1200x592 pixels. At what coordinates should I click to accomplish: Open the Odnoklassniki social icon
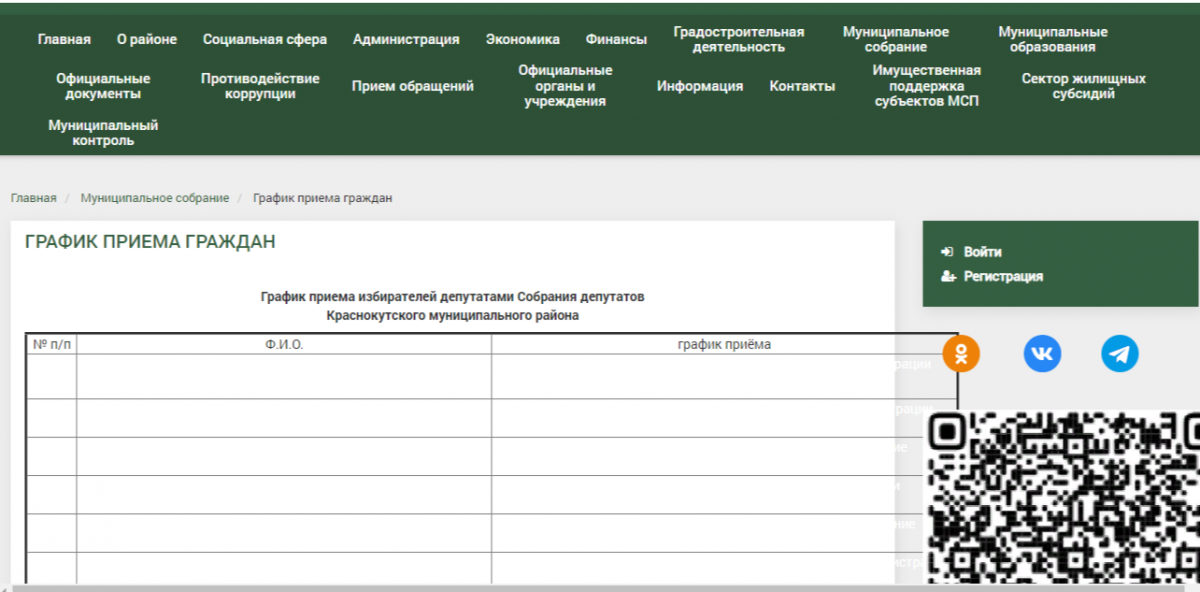(x=961, y=354)
